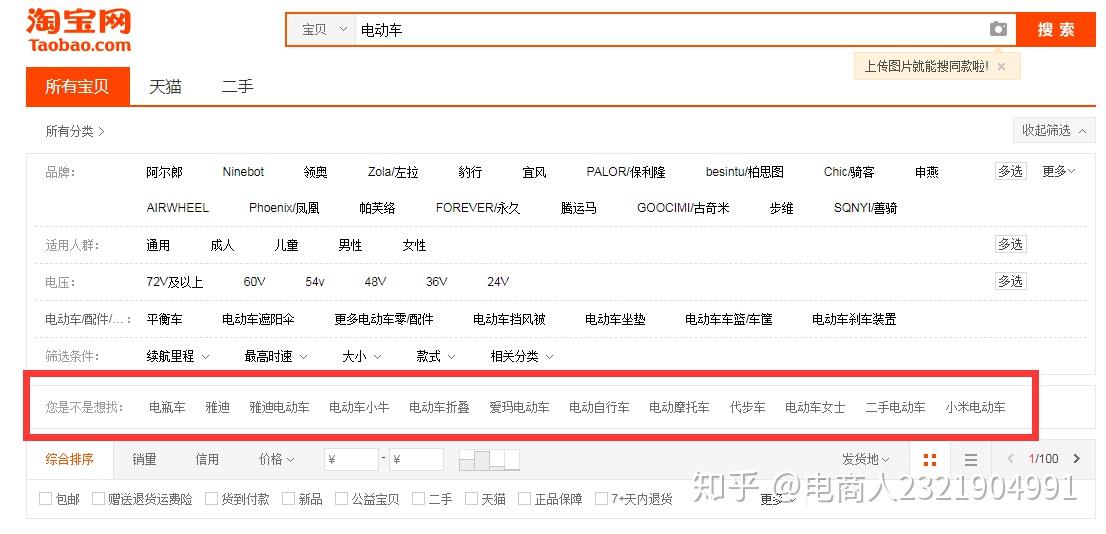
Task: Select brand 阿尔郎
Action: coord(164,172)
